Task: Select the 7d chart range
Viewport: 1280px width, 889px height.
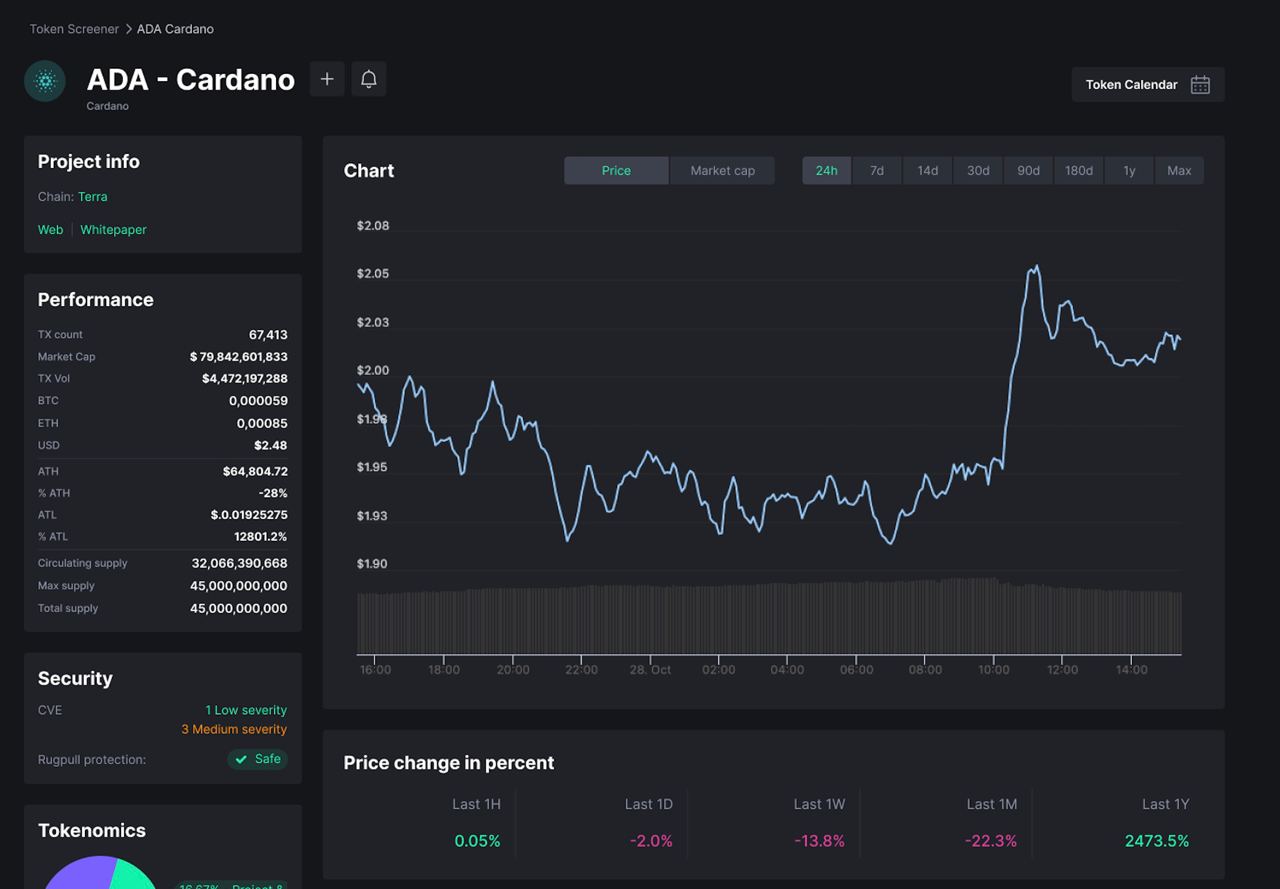Action: tap(877, 171)
